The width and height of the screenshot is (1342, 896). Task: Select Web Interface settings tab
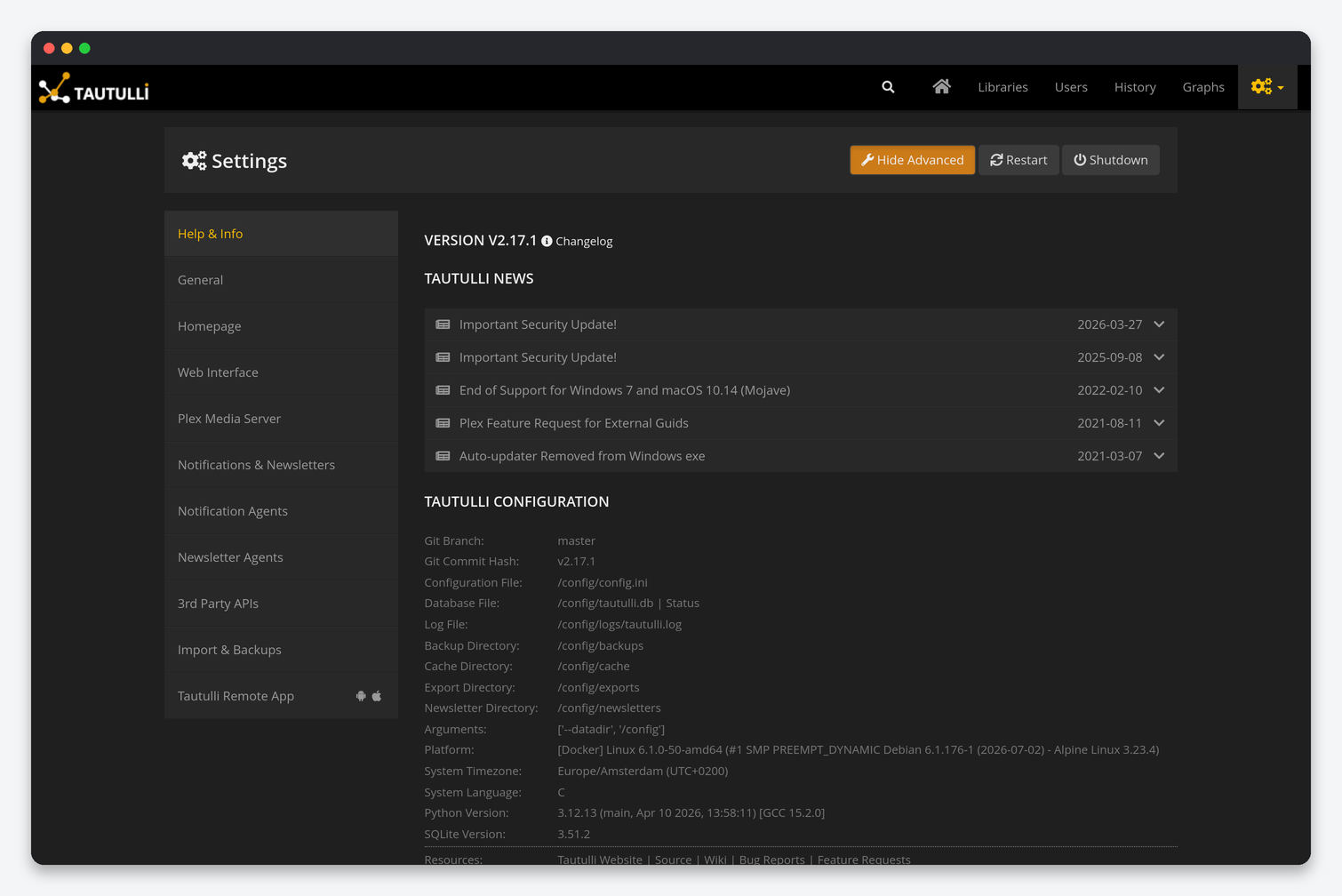point(281,372)
